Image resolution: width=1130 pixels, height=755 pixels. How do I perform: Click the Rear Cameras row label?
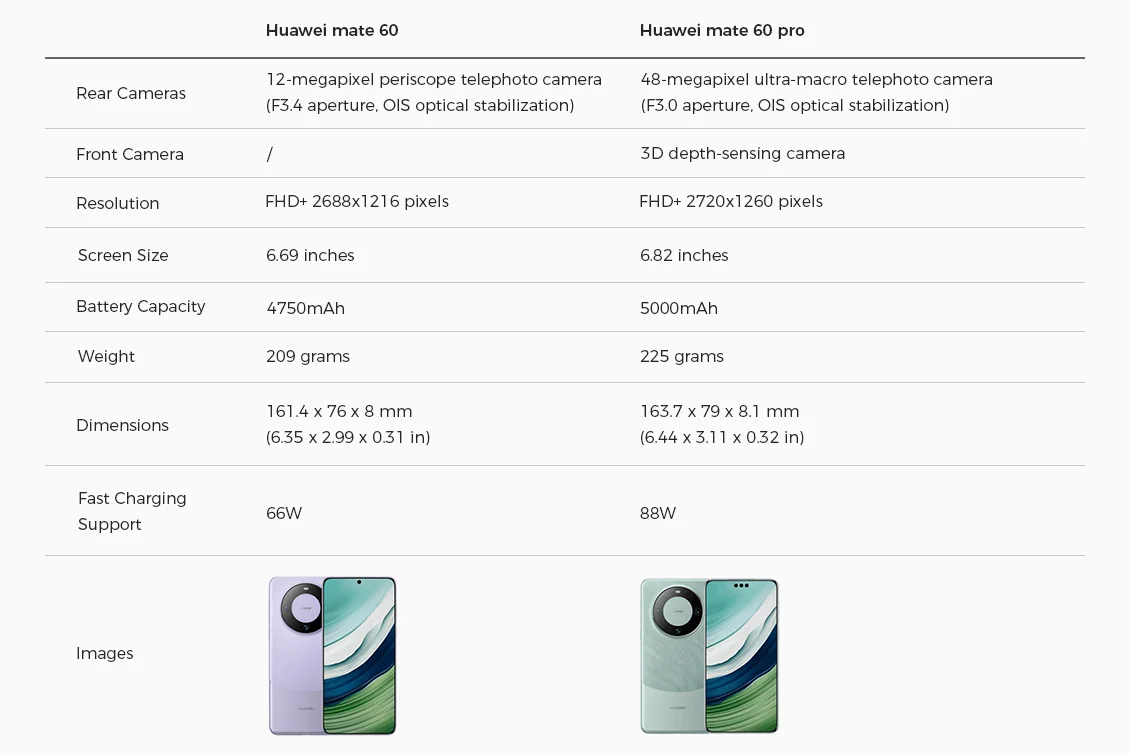click(131, 93)
